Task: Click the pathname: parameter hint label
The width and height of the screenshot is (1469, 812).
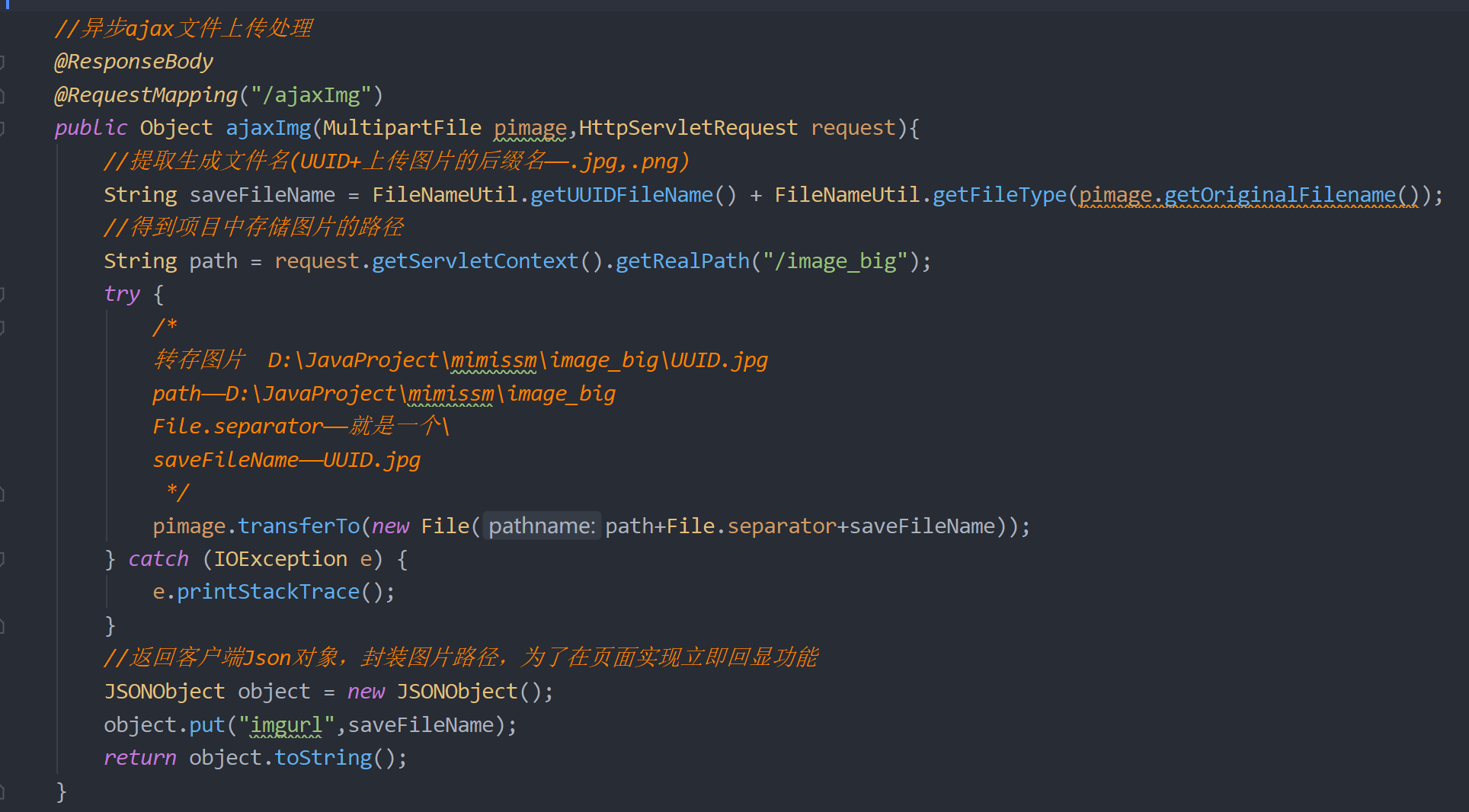Action: [542, 526]
